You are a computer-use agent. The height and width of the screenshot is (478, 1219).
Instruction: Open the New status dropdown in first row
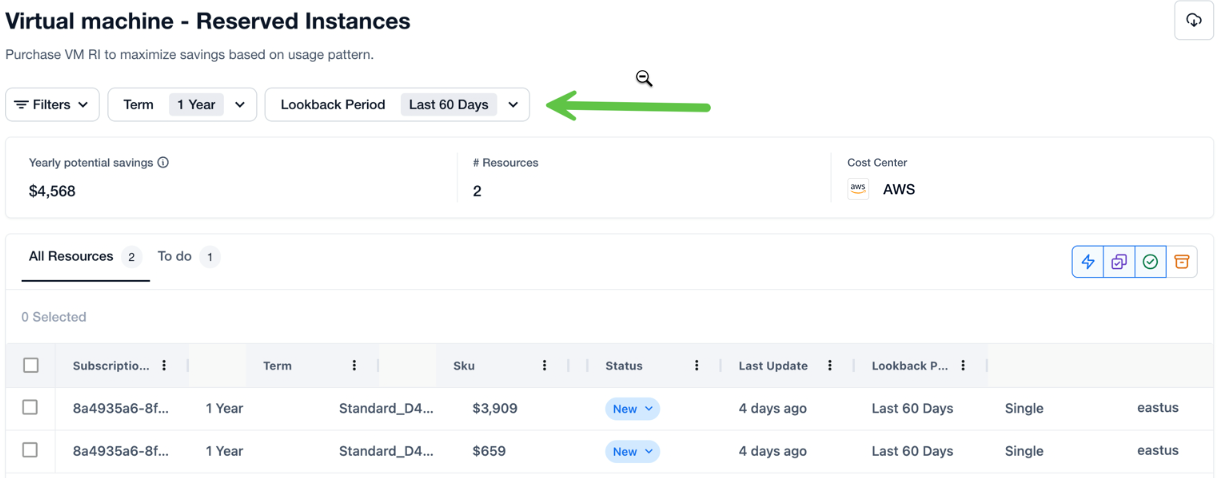pos(632,409)
